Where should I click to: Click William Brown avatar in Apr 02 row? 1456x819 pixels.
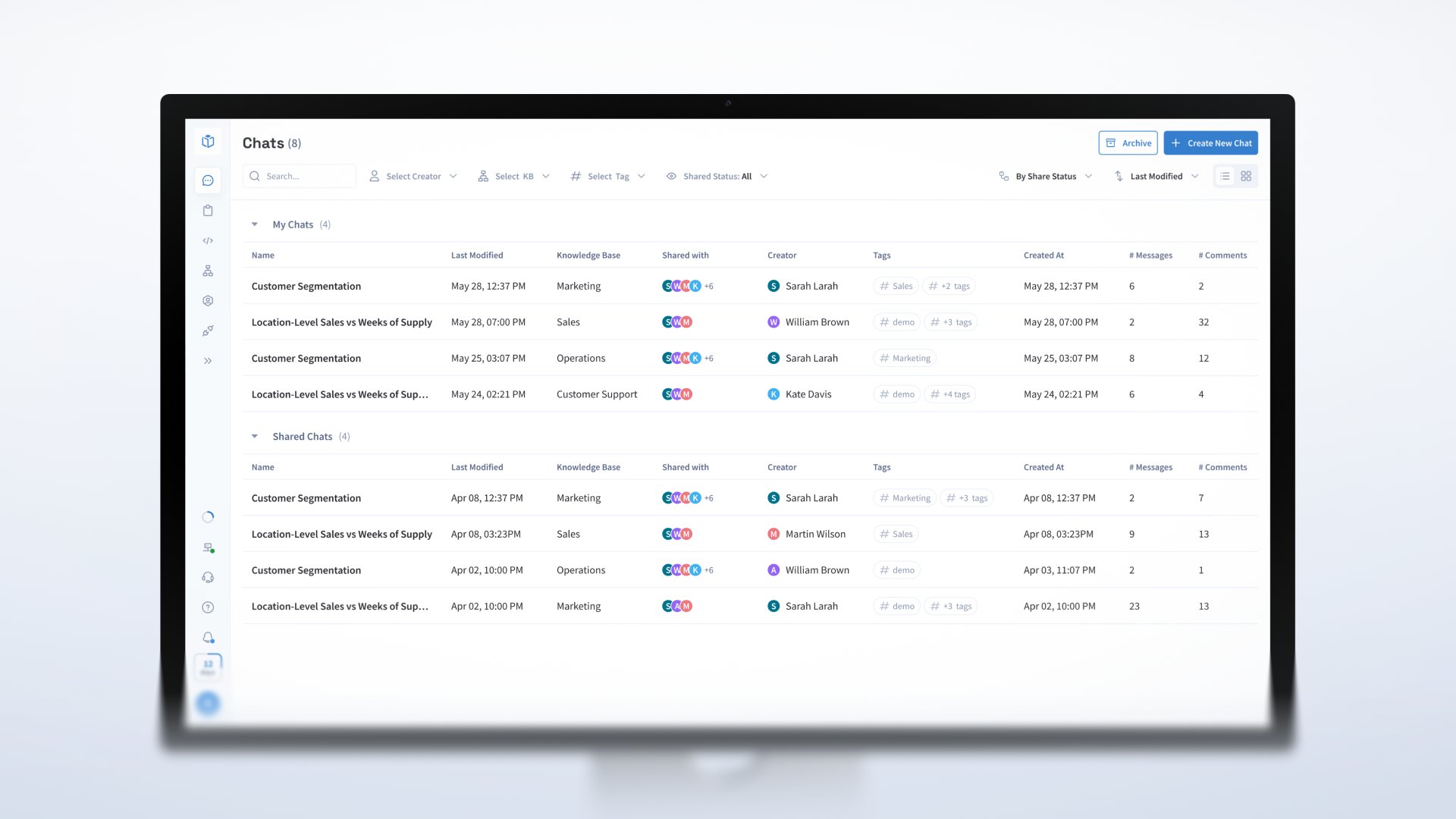point(773,570)
